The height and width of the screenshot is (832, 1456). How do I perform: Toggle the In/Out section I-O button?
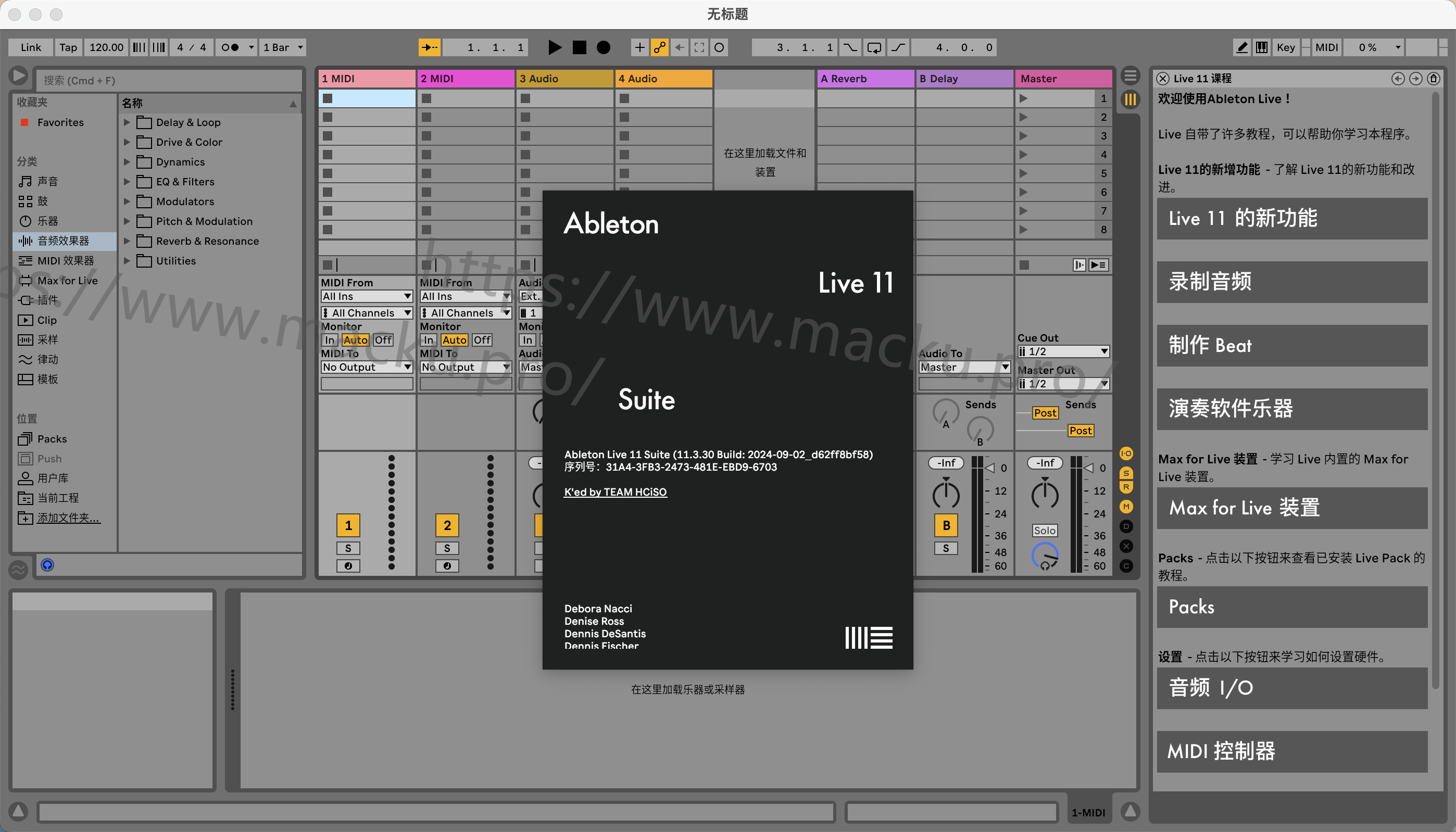point(1126,453)
